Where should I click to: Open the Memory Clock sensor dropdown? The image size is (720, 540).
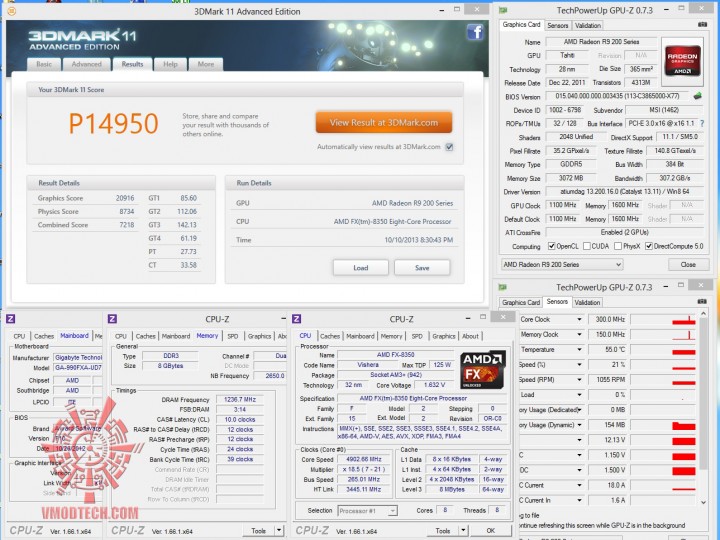click(579, 334)
